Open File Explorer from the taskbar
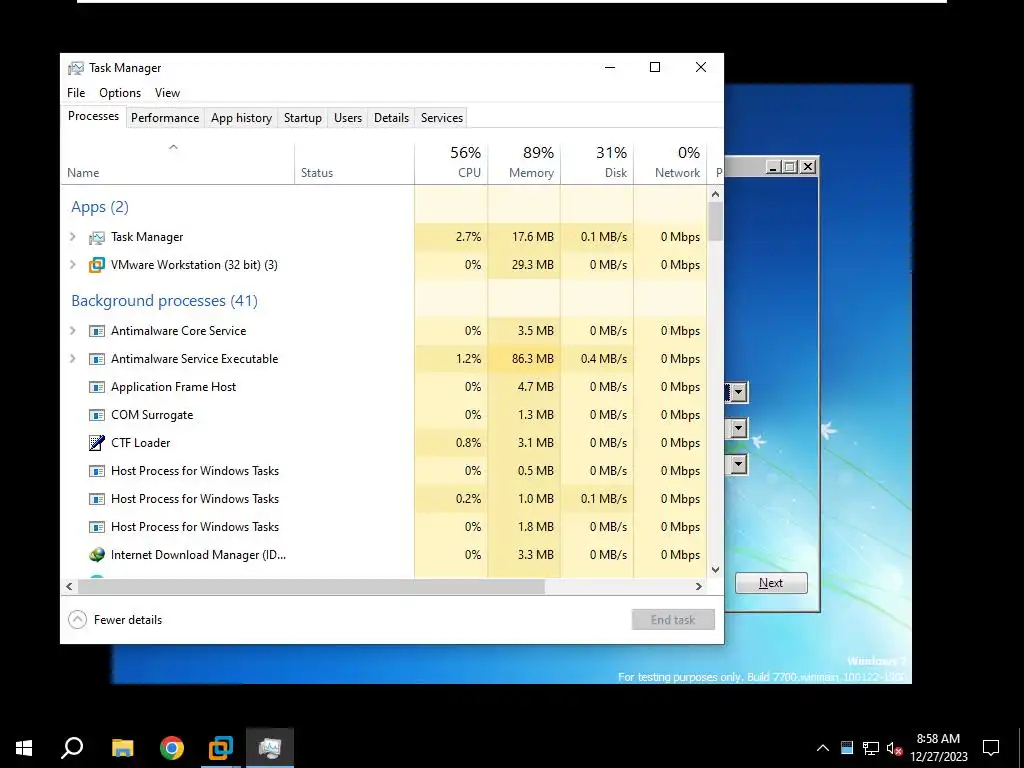This screenshot has width=1024, height=768. (122, 748)
